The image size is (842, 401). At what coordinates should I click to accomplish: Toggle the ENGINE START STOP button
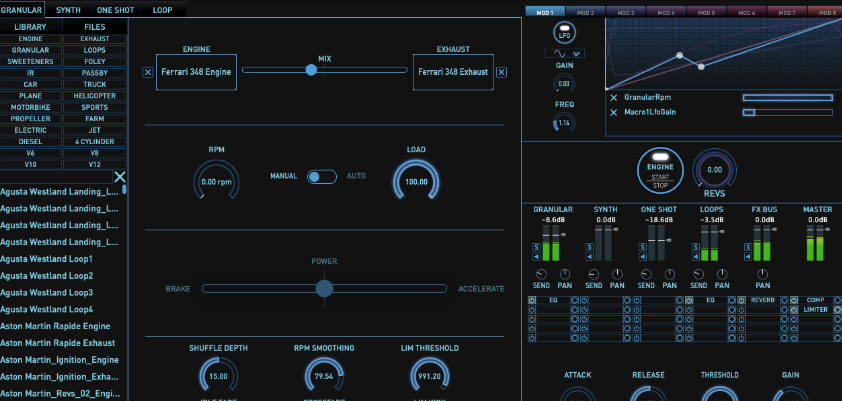pyautogui.click(x=660, y=170)
